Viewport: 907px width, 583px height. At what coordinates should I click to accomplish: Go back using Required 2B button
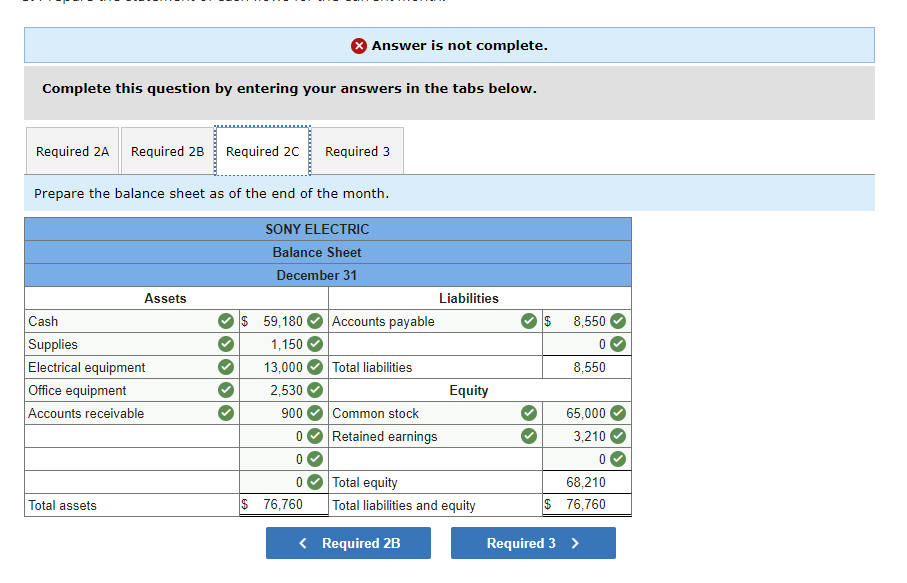point(348,543)
